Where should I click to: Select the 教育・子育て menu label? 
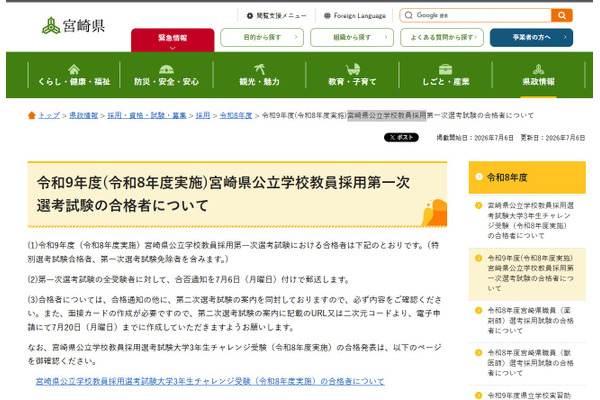[352, 82]
